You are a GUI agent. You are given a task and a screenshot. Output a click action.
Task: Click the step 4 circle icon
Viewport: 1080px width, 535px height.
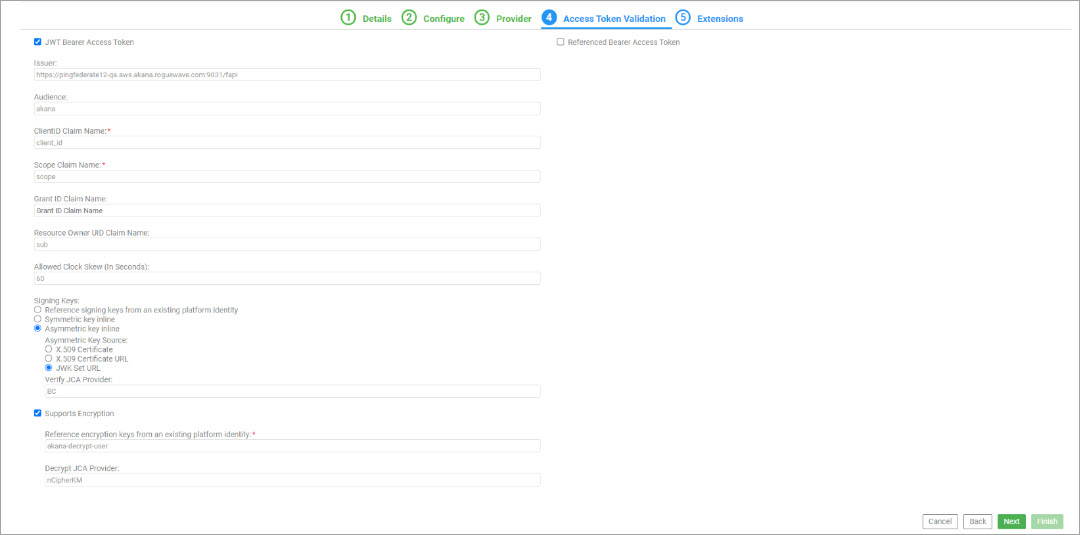549,18
